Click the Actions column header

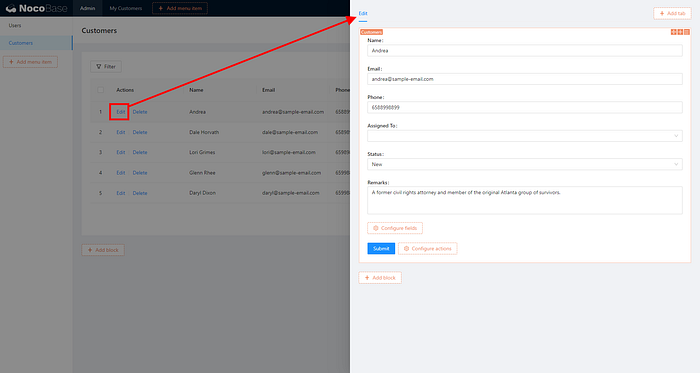pos(125,90)
